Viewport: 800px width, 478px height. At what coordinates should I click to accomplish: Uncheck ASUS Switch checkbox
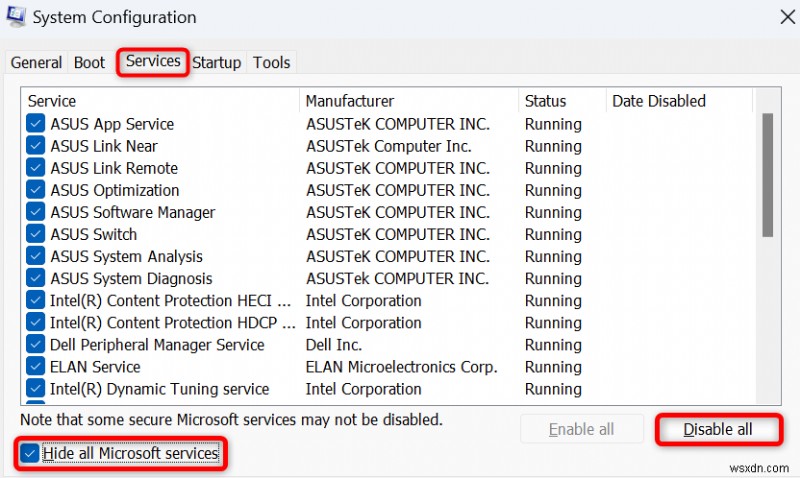click(35, 234)
